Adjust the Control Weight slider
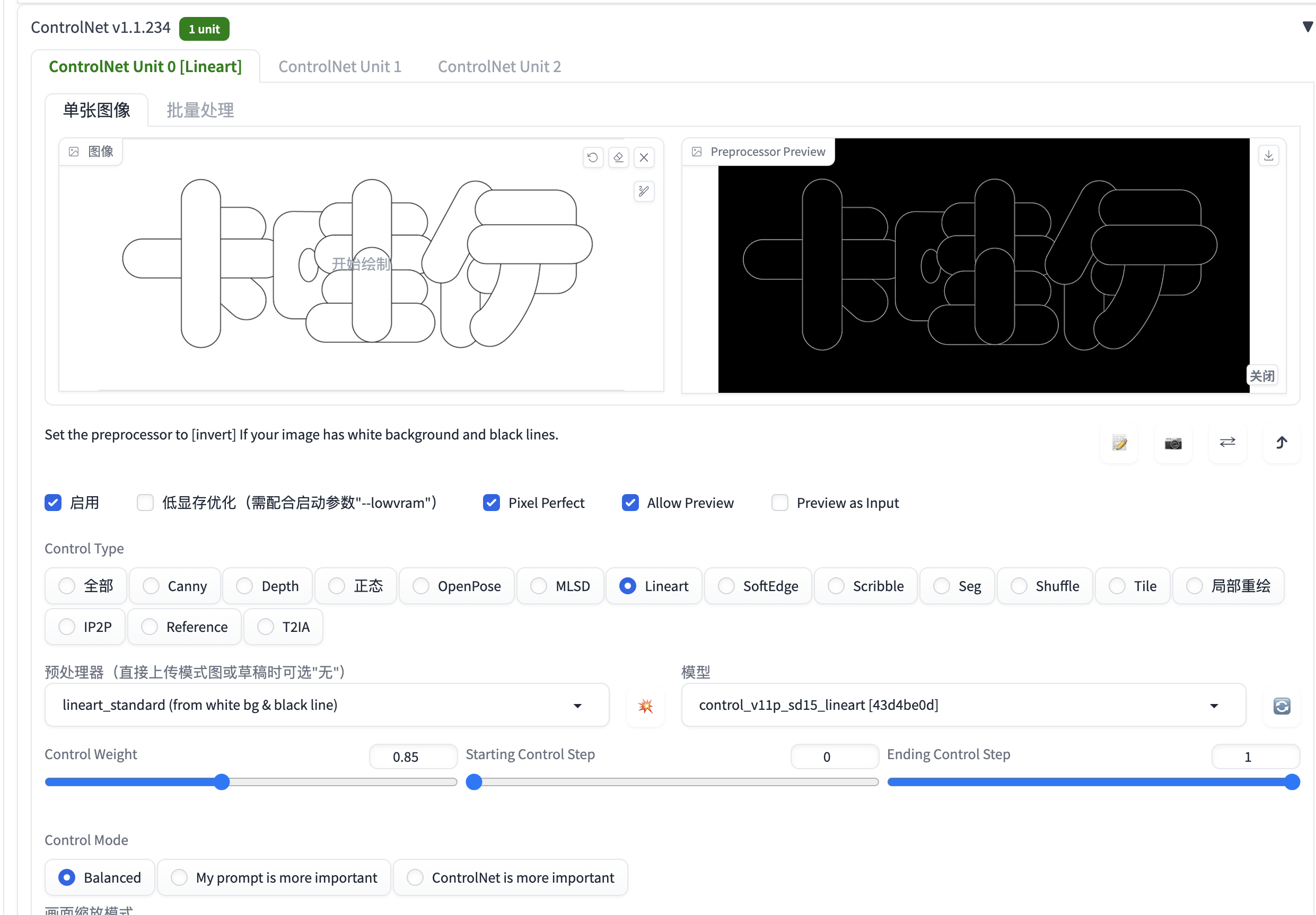1316x915 pixels. click(x=251, y=782)
